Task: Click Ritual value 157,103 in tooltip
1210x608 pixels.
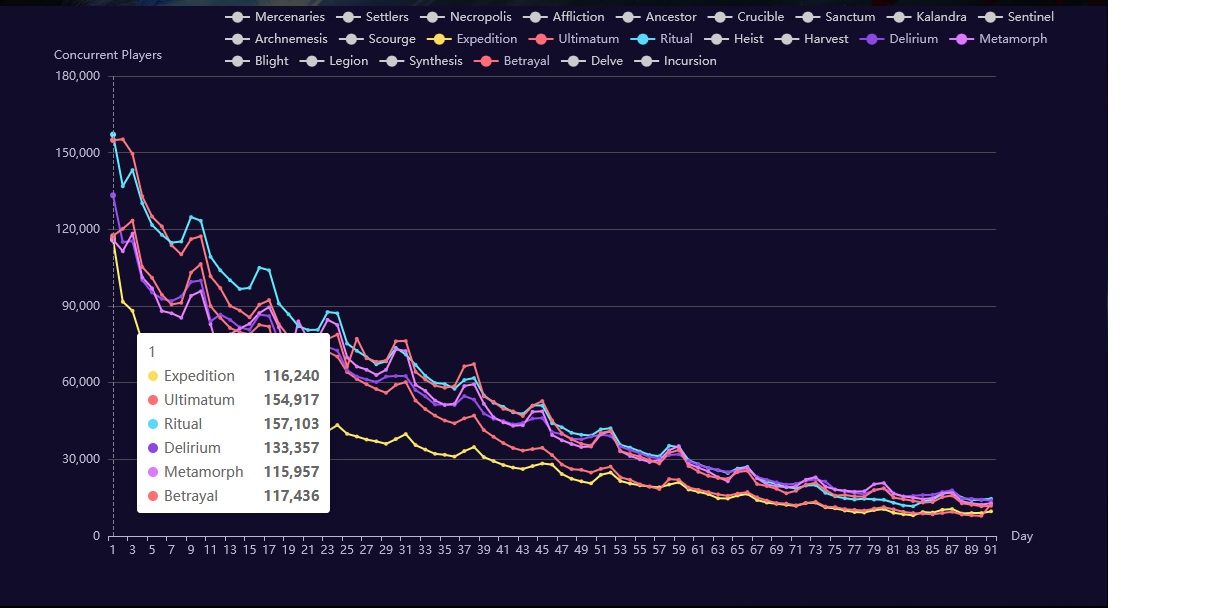Action: tap(292, 424)
